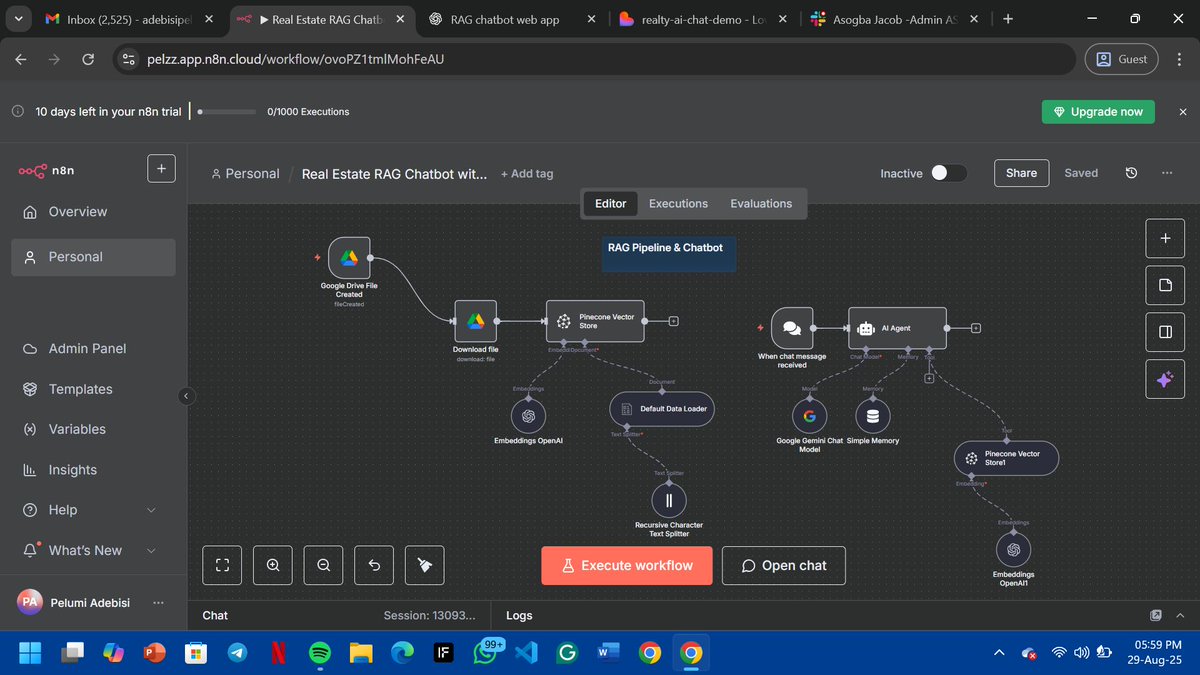The height and width of the screenshot is (675, 1200).
Task: Switch to the Executions tab
Action: pos(678,203)
